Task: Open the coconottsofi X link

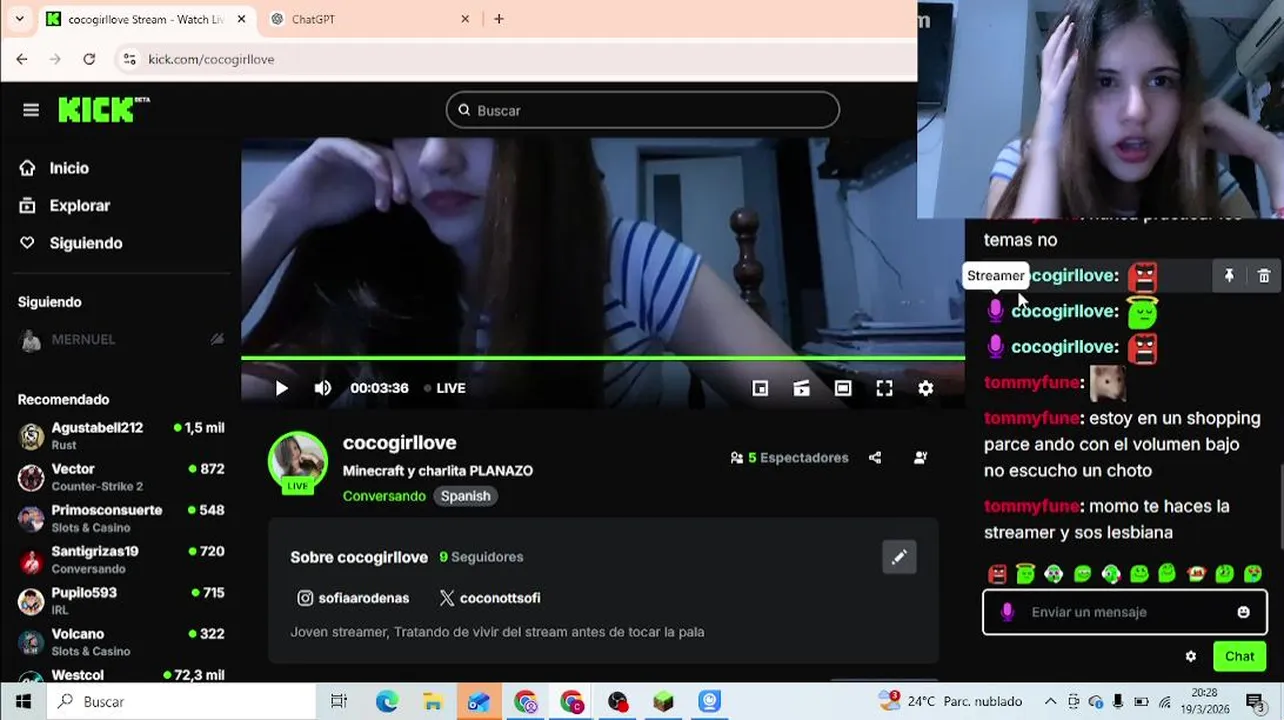Action: point(490,598)
